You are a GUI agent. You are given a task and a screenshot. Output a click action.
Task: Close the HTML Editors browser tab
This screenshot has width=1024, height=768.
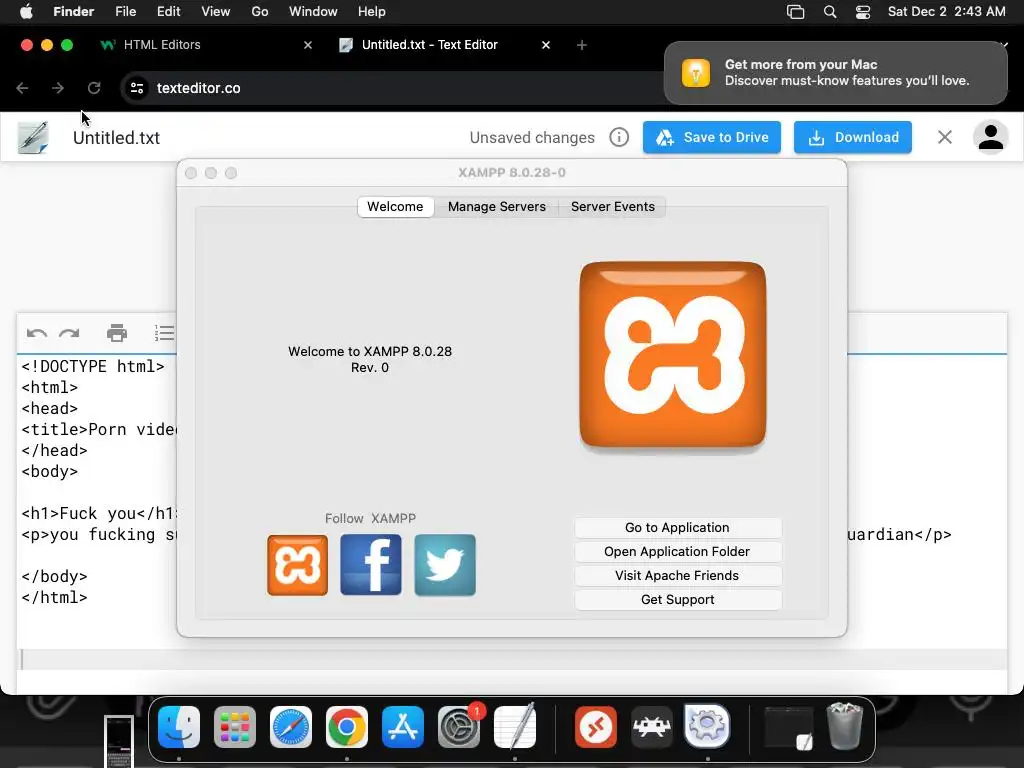(x=308, y=45)
